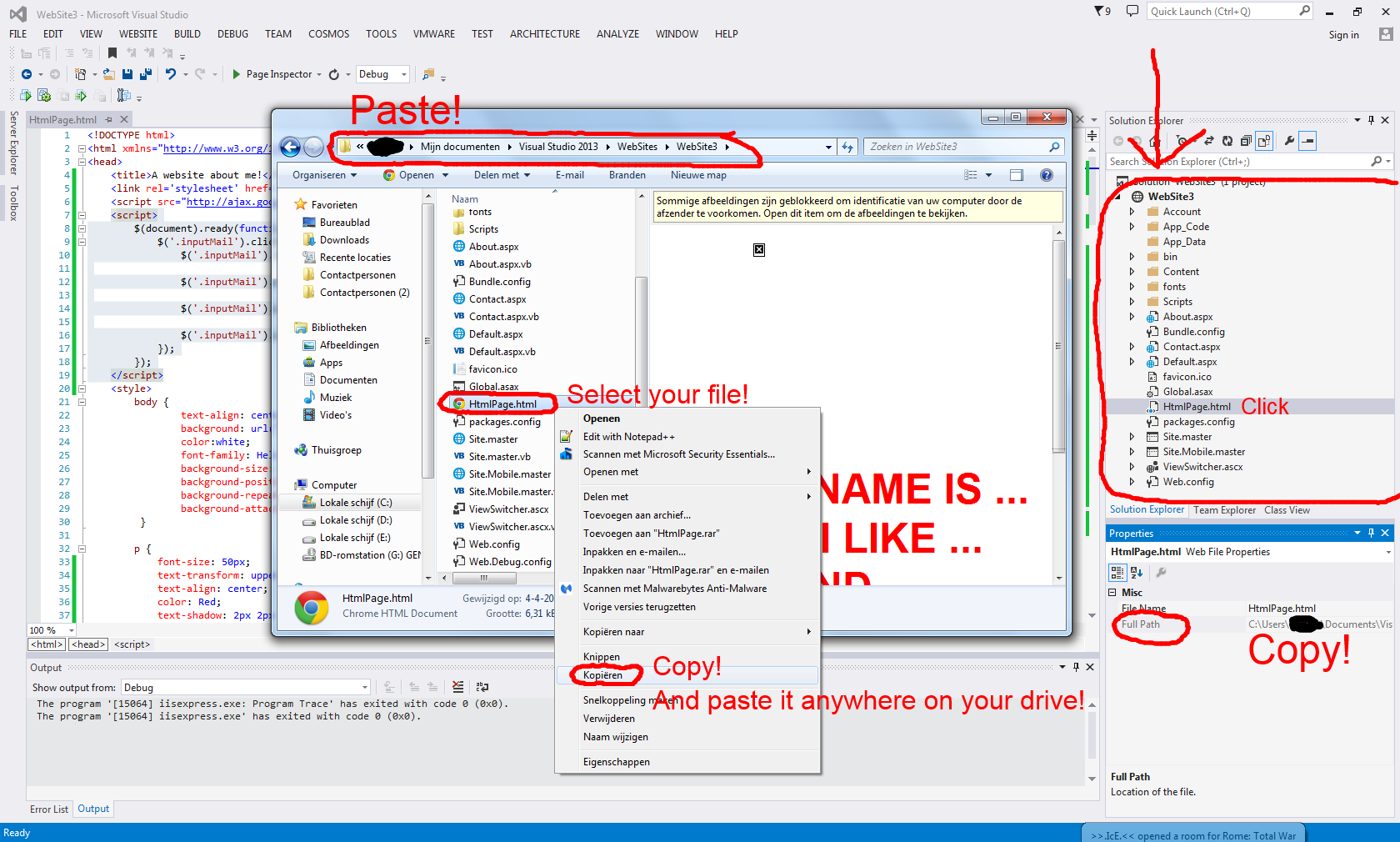This screenshot has height=842, width=1400.
Task: Choose Kopiëren in the context menu
Action: tap(606, 675)
